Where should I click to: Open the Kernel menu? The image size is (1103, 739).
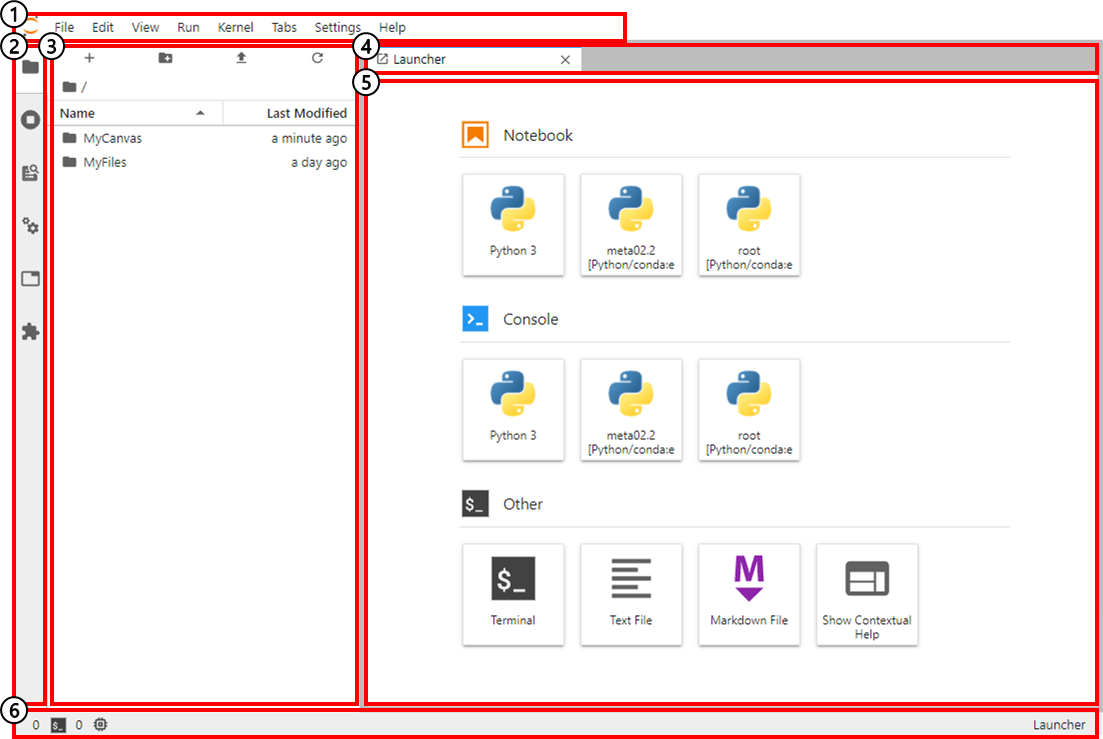point(235,28)
